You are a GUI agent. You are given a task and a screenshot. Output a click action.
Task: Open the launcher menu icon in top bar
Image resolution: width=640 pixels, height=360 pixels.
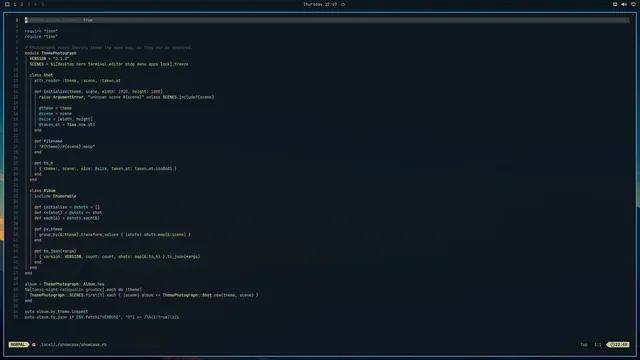tap(7, 4)
